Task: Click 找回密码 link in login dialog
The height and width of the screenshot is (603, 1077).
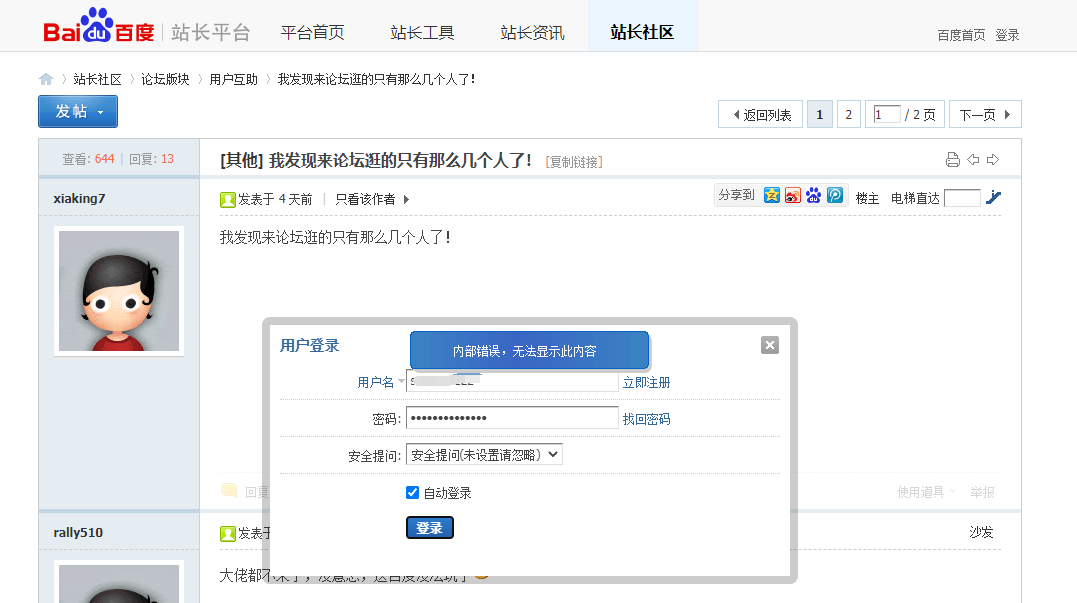Action: click(646, 419)
